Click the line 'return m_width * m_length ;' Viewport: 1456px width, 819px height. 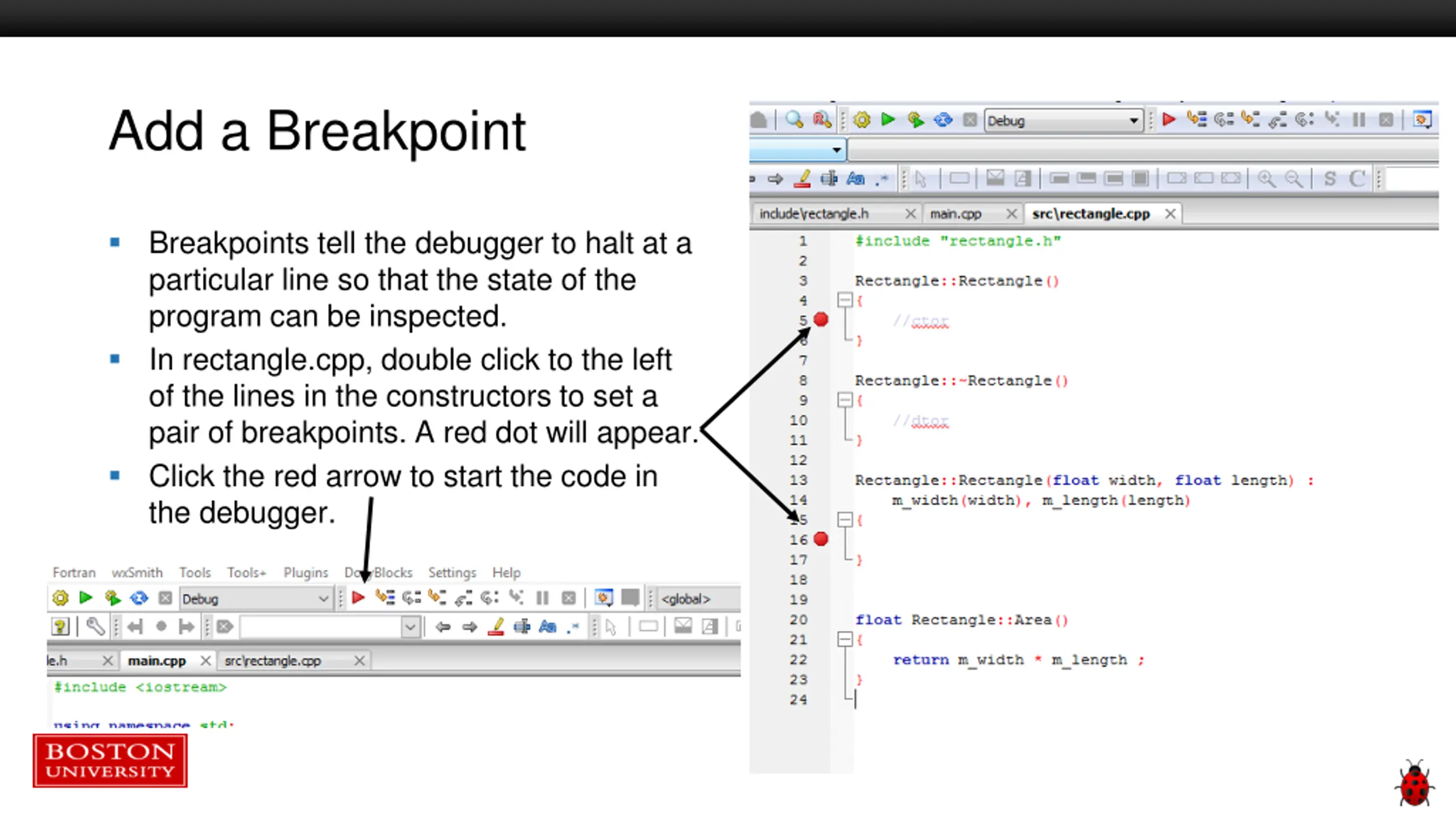coord(1018,660)
